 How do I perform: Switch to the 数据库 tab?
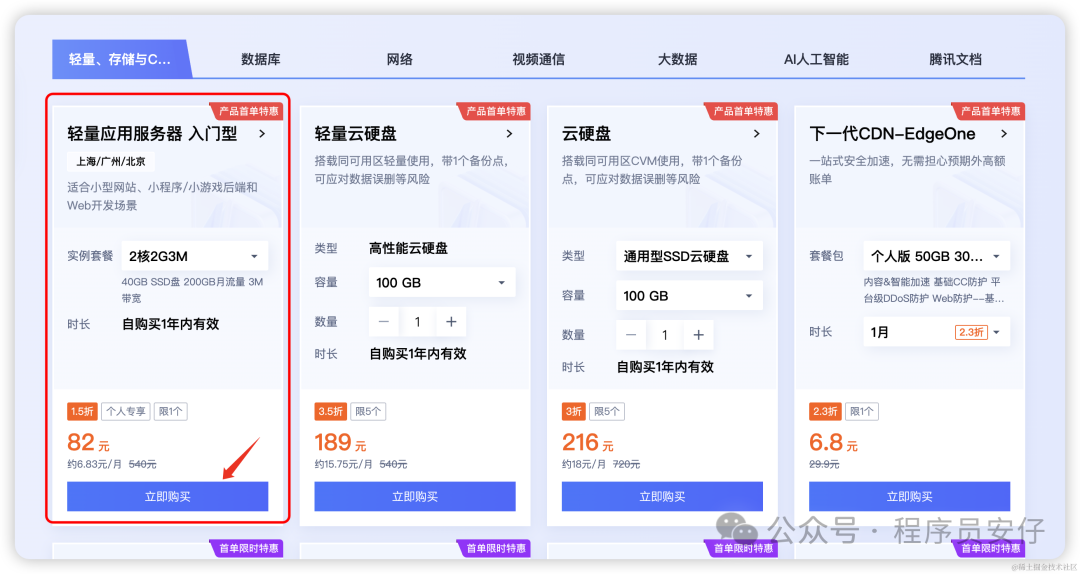point(260,59)
